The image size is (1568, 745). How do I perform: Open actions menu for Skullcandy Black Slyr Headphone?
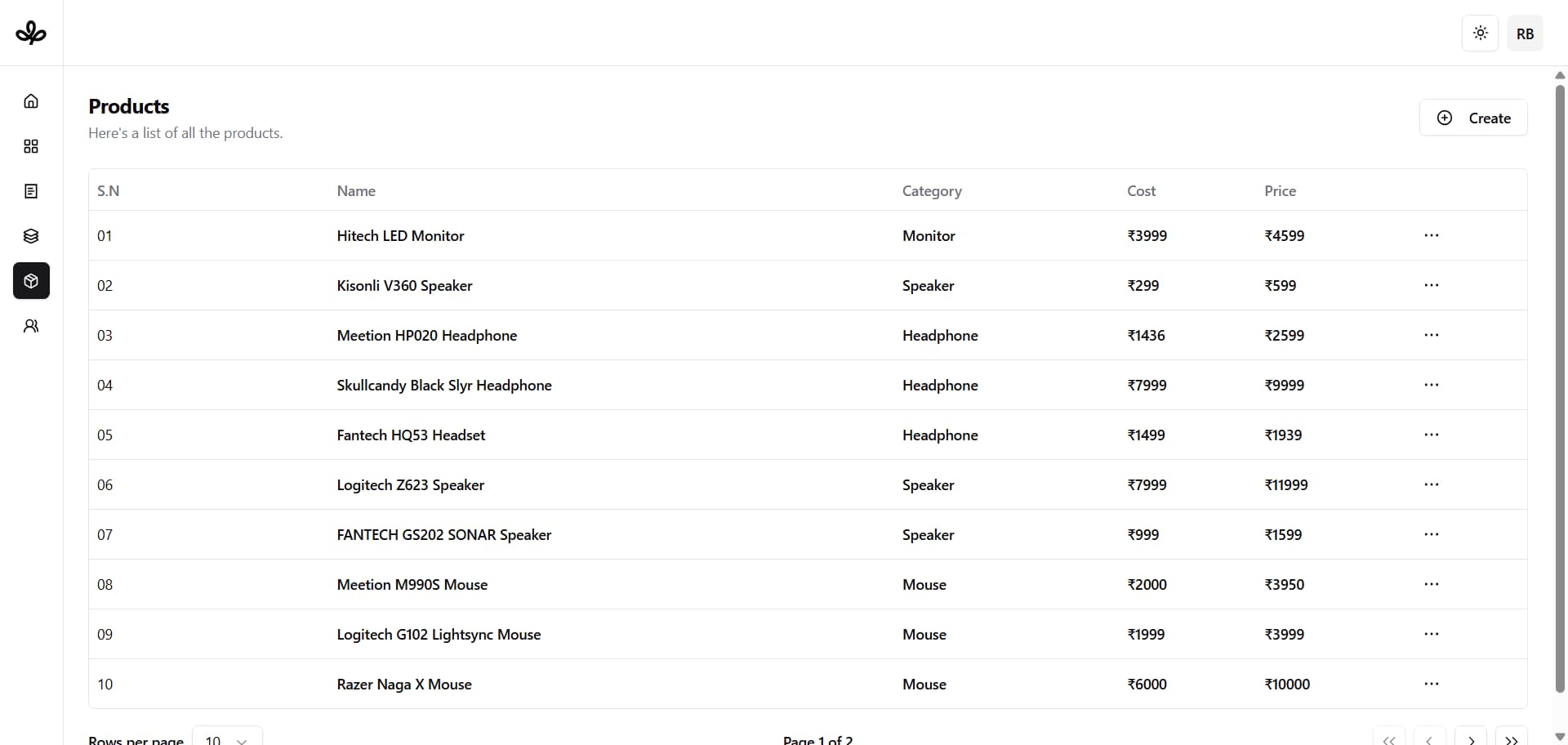pyautogui.click(x=1432, y=385)
